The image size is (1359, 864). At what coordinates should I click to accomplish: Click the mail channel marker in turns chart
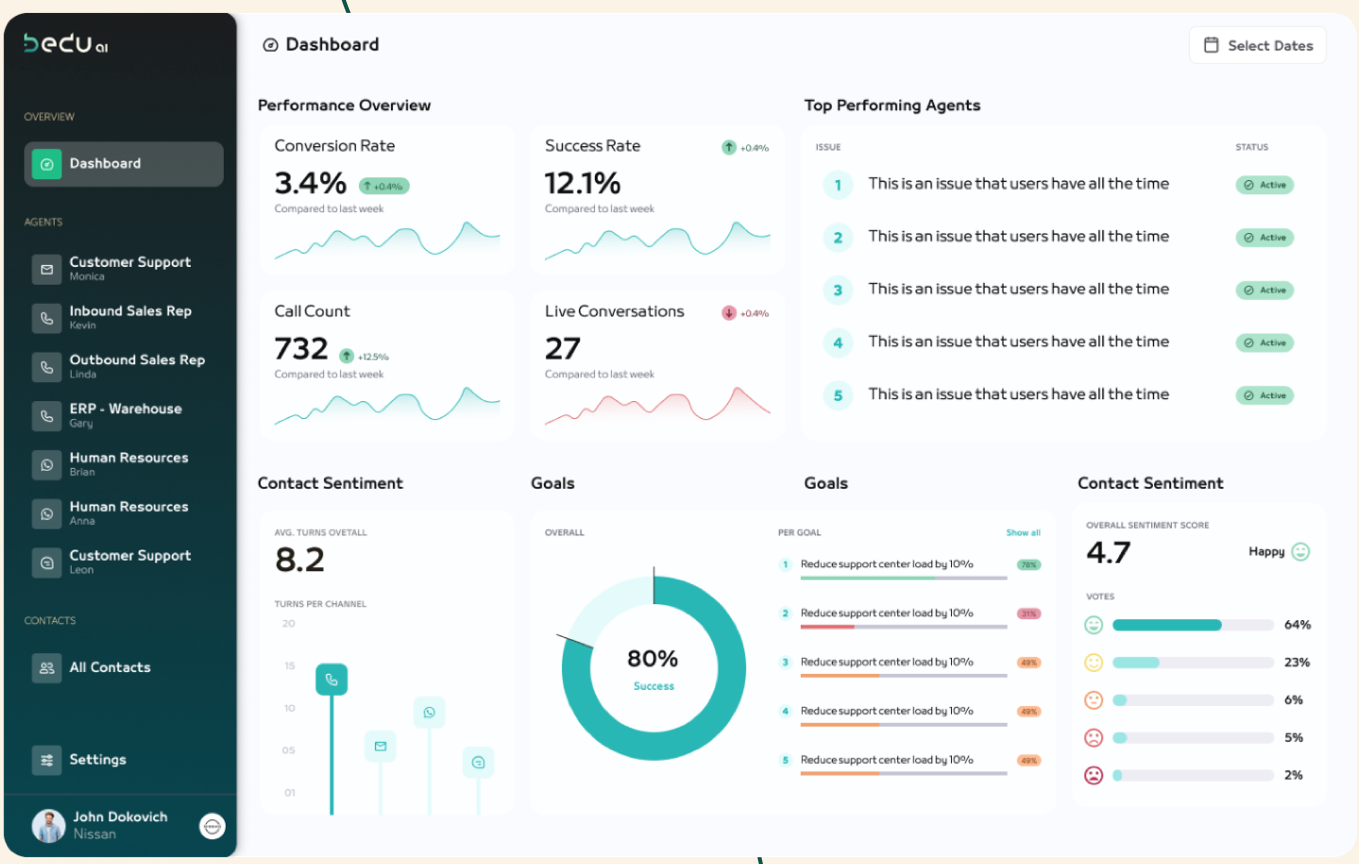pos(380,746)
